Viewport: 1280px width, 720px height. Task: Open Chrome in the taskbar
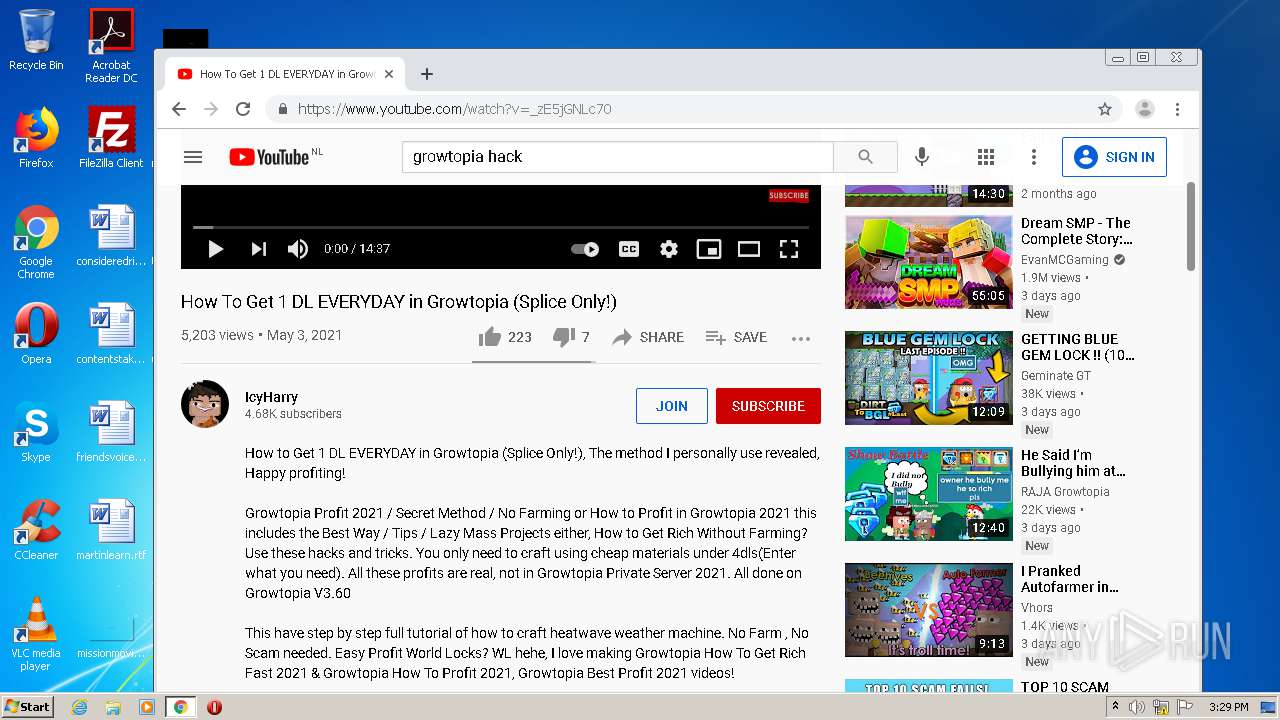coord(180,707)
